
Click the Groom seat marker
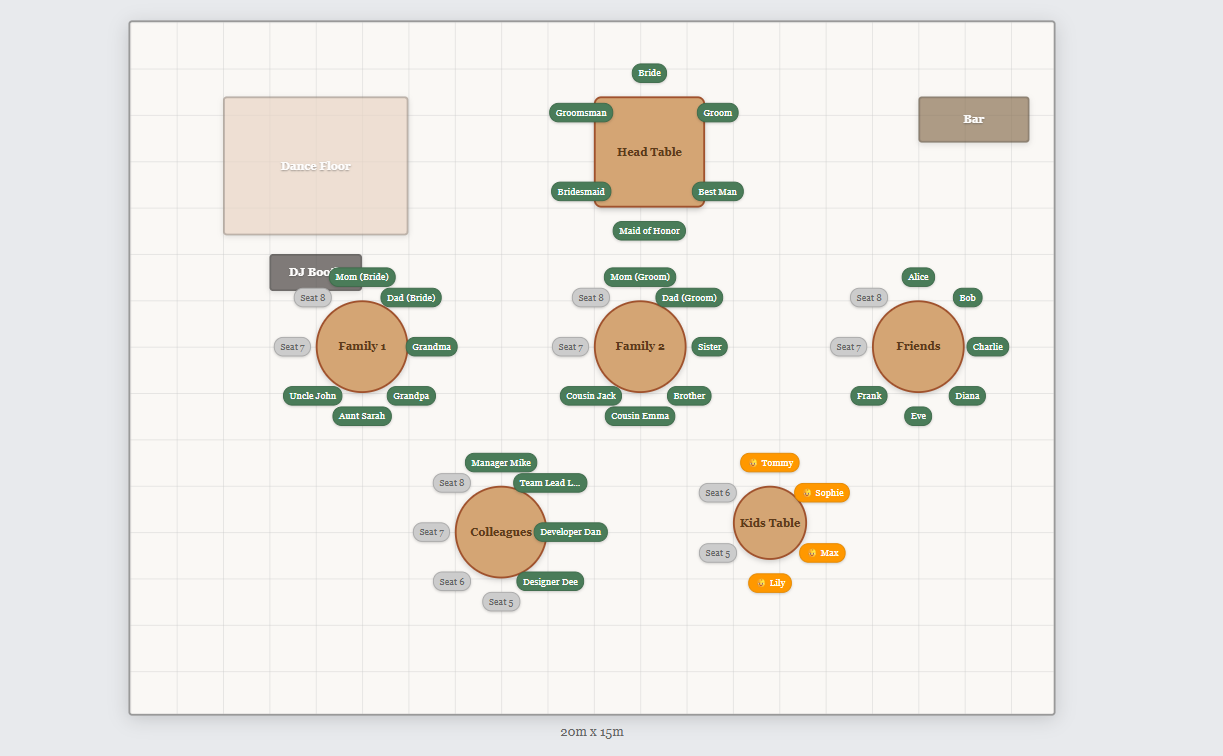pos(717,113)
